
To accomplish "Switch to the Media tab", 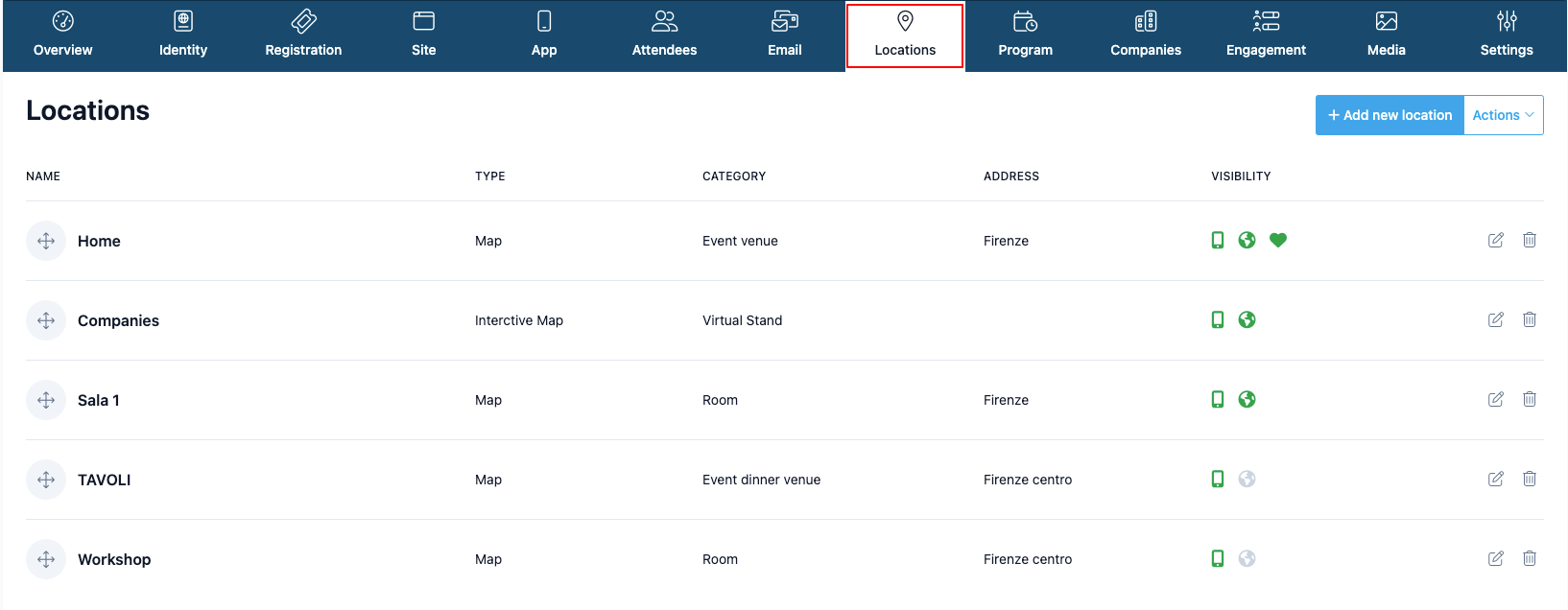I will pos(1387,35).
